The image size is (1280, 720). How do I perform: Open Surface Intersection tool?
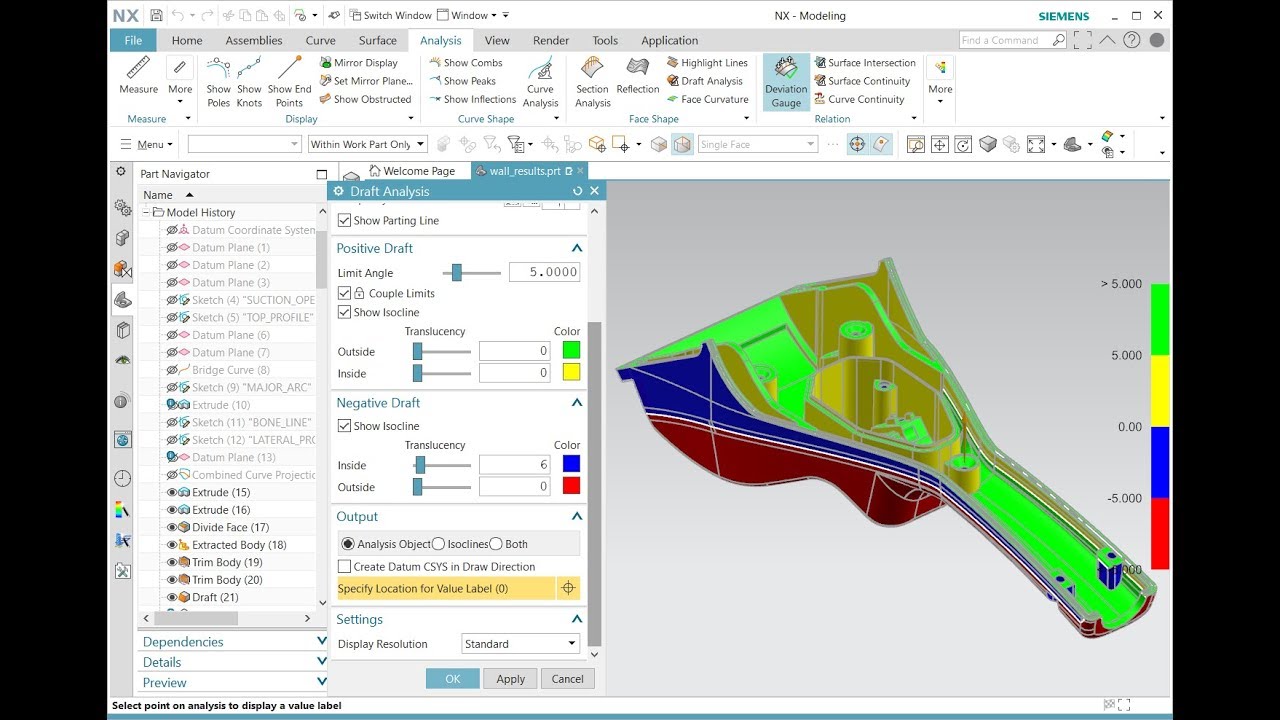click(x=865, y=62)
